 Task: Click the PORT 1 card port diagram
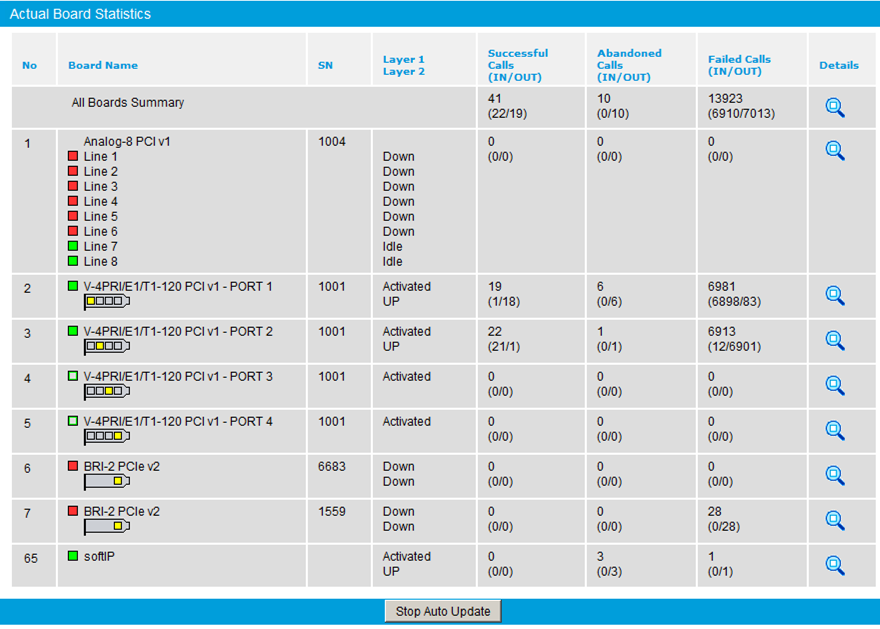(x=107, y=302)
